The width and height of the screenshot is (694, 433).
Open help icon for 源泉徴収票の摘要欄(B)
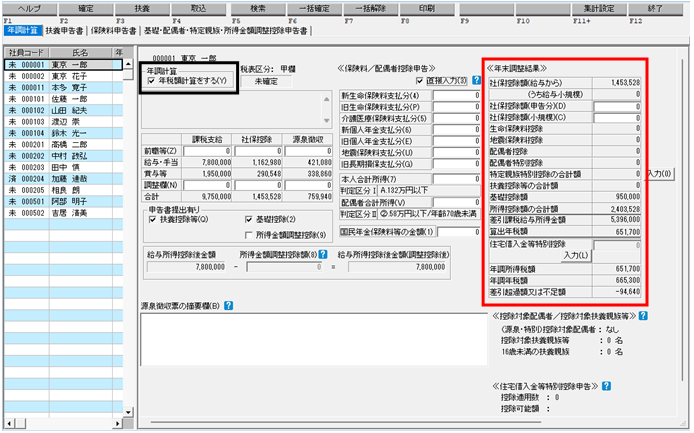[x=228, y=305]
